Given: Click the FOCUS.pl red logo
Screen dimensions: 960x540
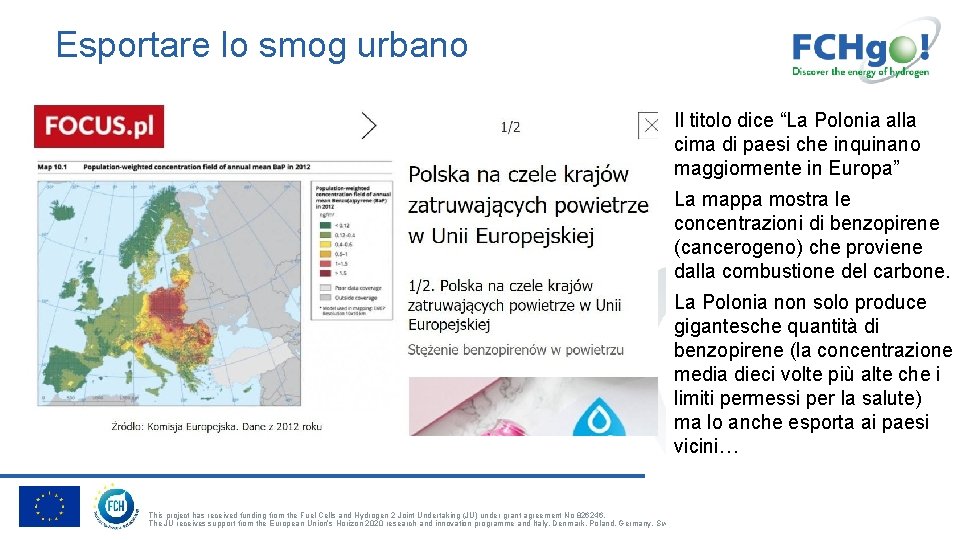Looking at the screenshot, I should point(99,126).
